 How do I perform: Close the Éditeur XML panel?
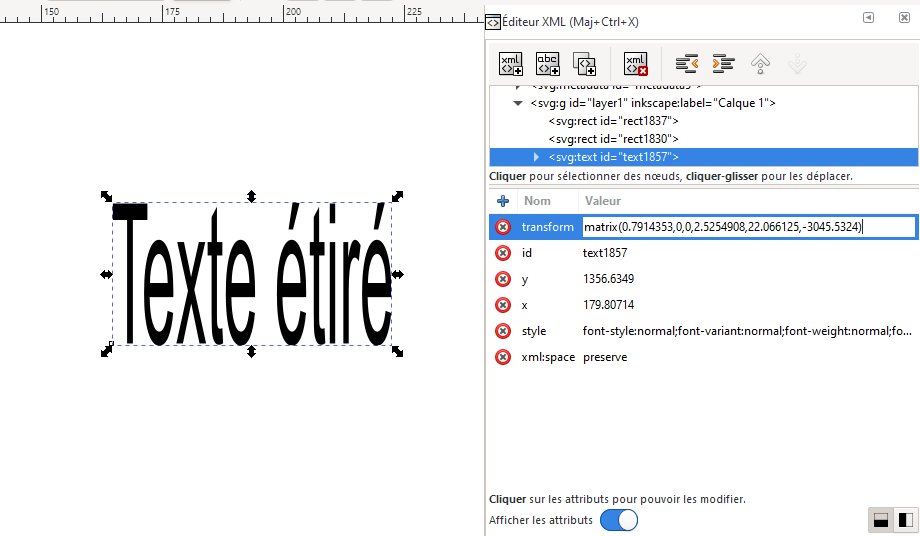(x=904, y=18)
